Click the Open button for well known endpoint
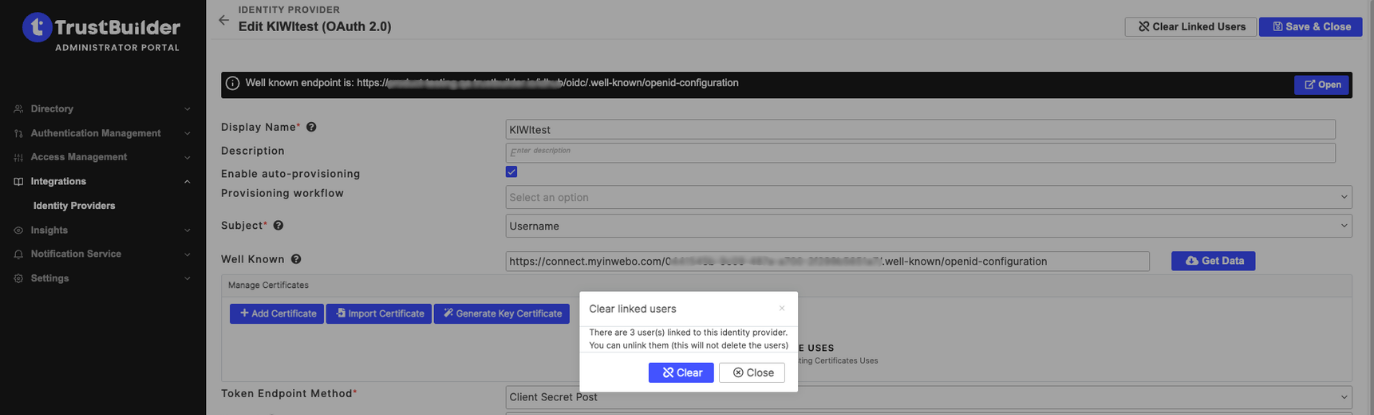 point(1321,85)
